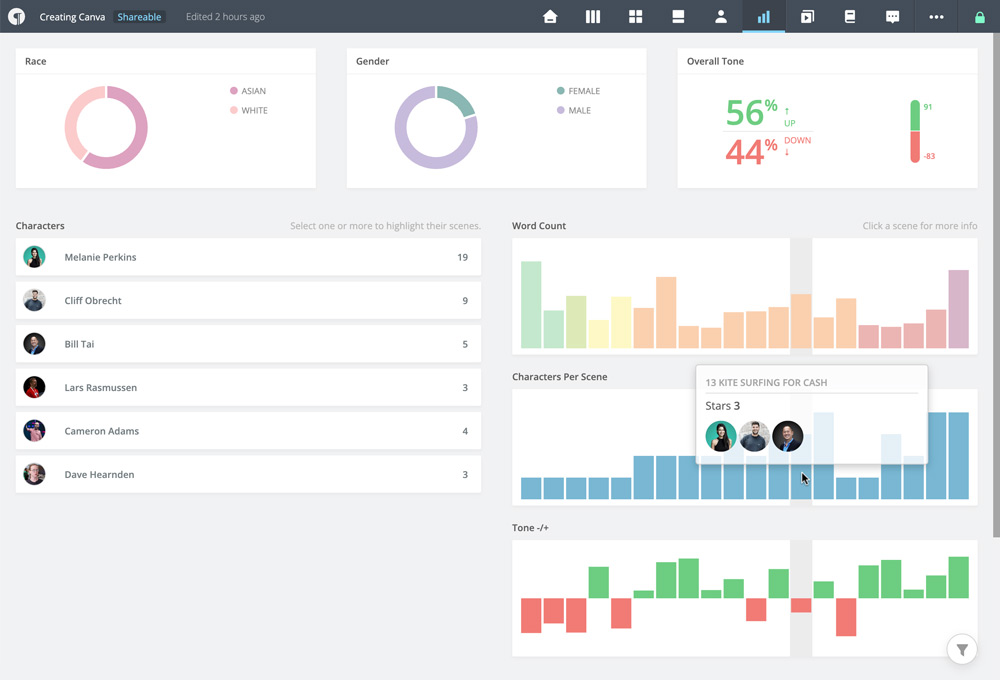
Task: Click the female avatar in the scene tooltip
Action: tap(721, 436)
